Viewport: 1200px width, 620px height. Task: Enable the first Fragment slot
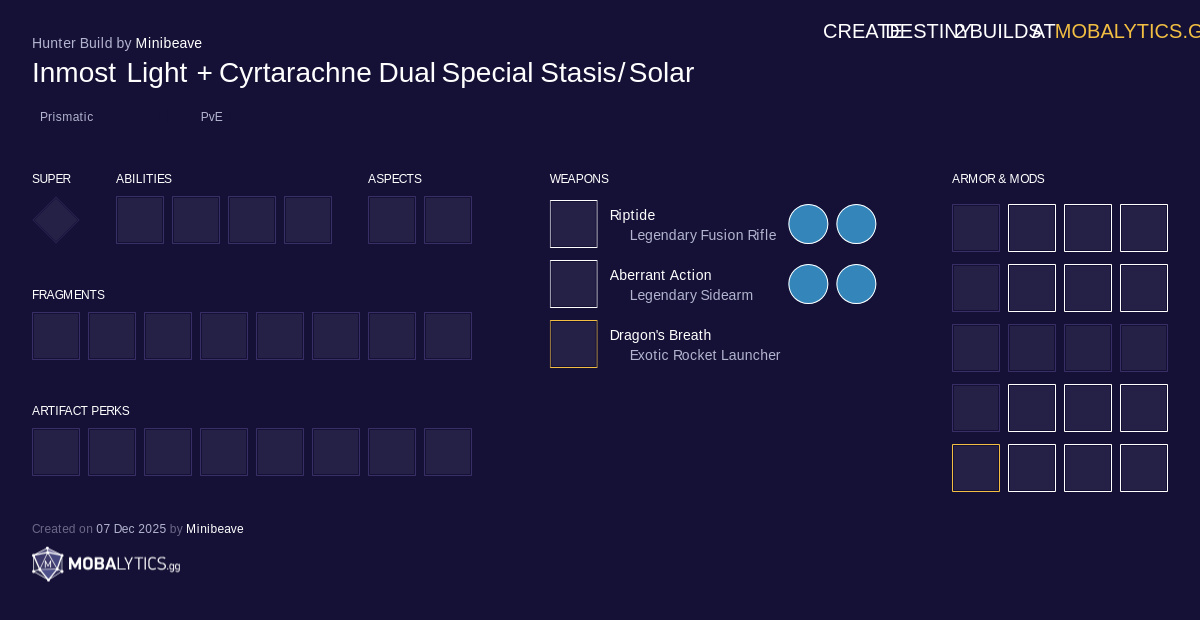[x=55, y=336]
